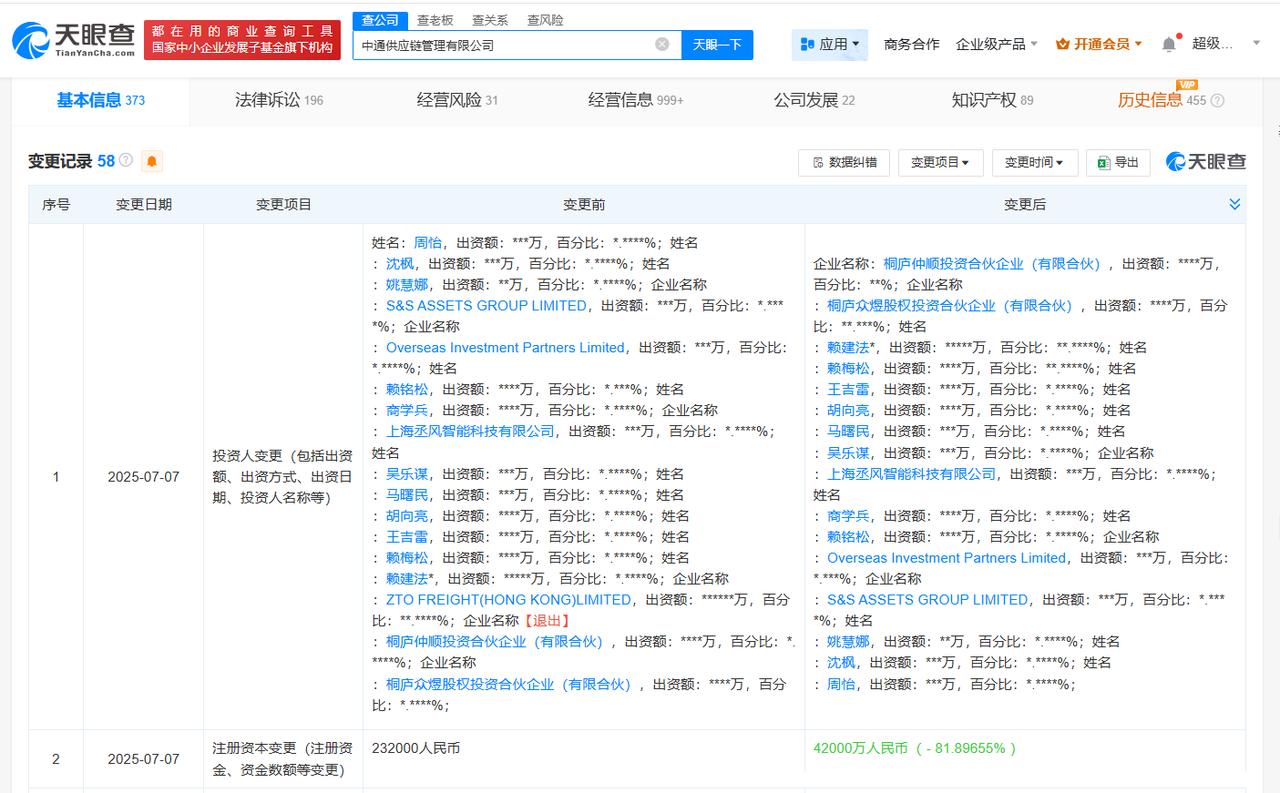Open 周怡 link in 变更前 column
The image size is (1280, 793).
point(428,242)
